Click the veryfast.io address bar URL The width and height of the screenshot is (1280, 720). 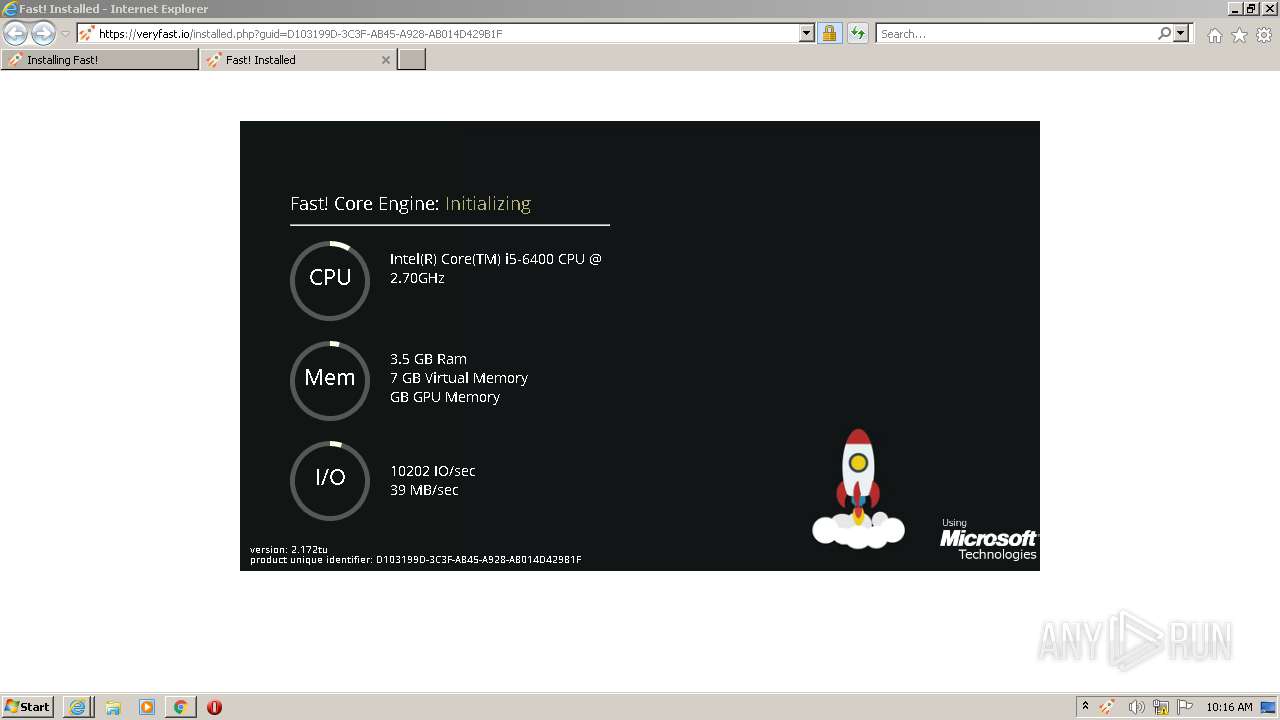[x=300, y=34]
